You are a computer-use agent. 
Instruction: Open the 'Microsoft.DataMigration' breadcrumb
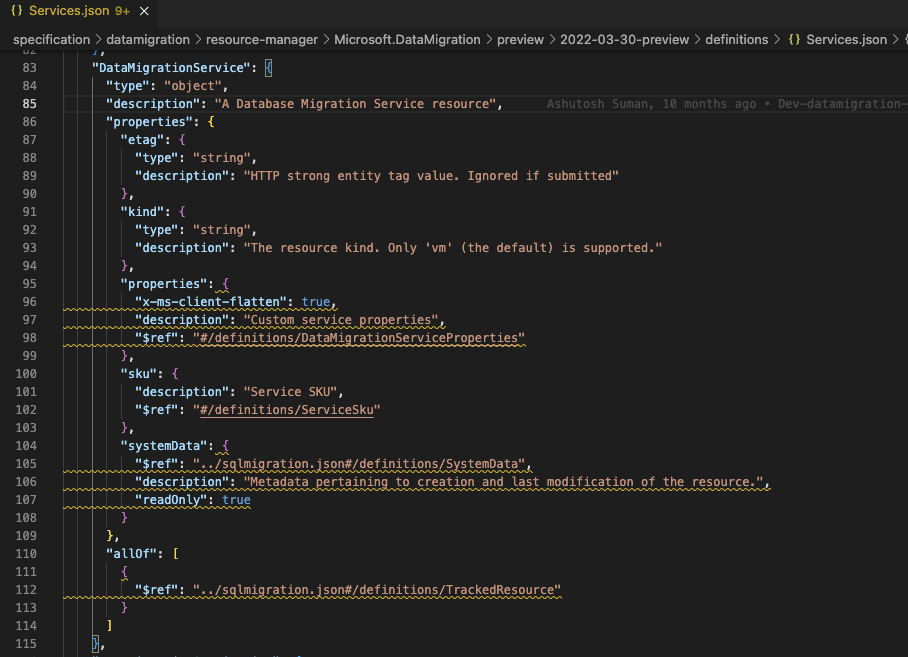[407, 39]
